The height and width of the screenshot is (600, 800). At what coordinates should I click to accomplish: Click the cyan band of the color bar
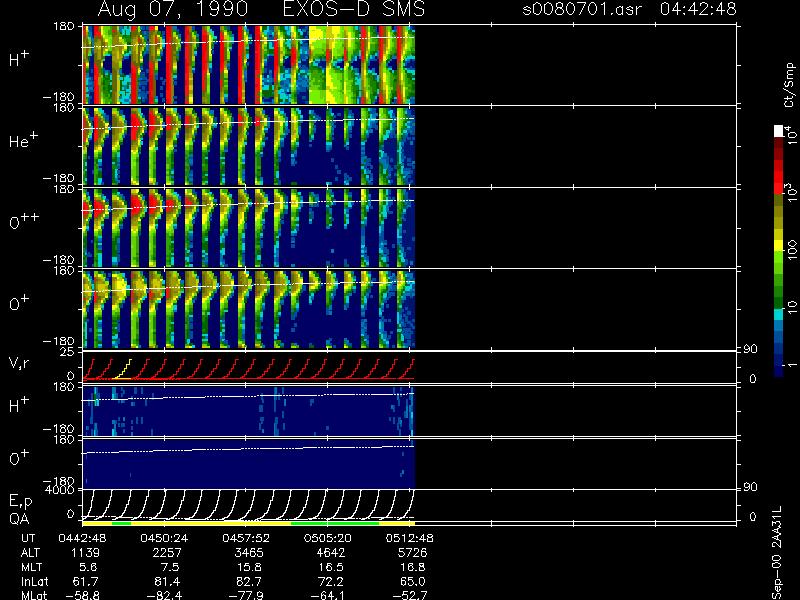779,314
